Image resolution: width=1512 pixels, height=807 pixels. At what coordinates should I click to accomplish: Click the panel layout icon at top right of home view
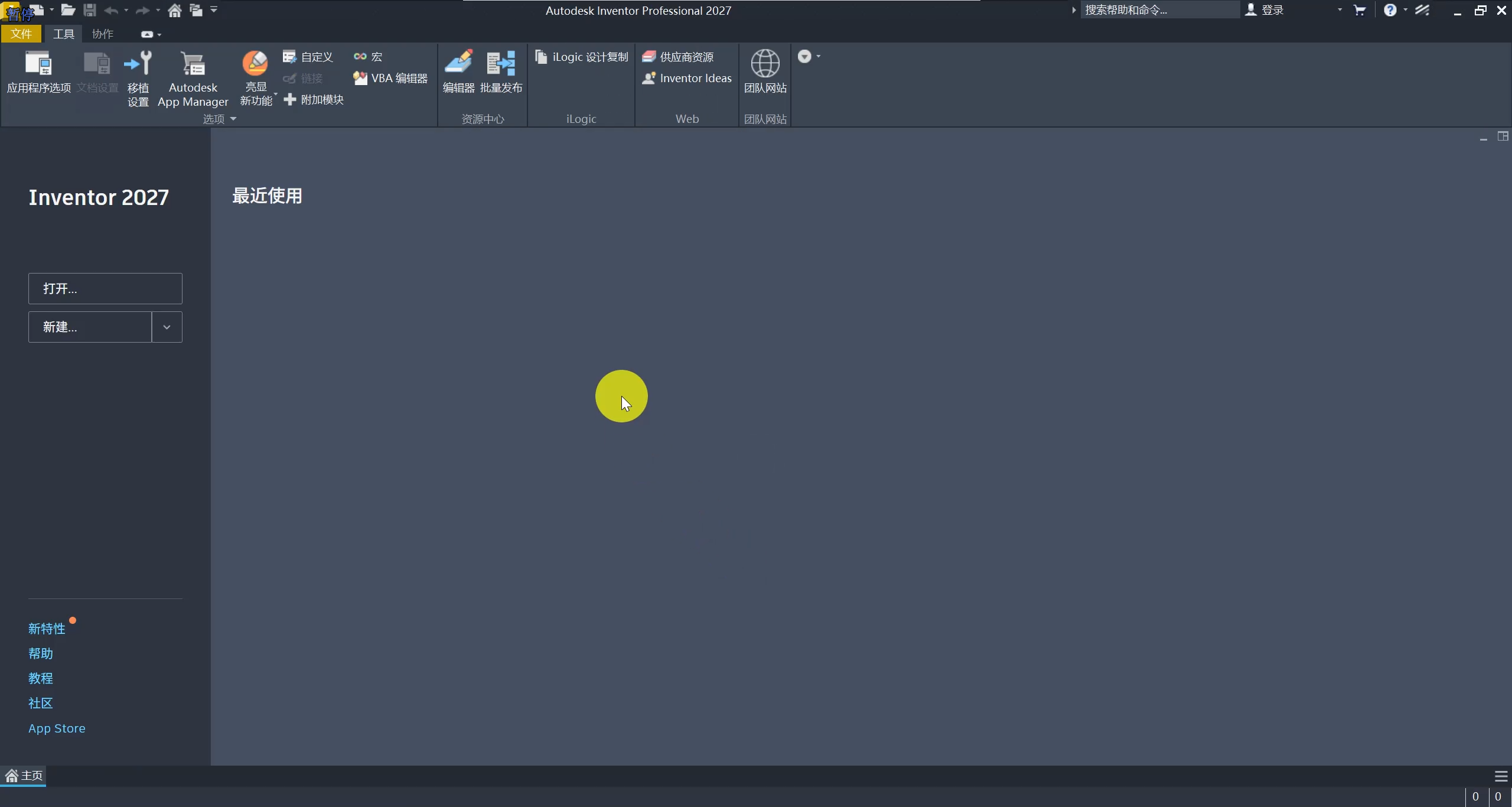coord(1503,136)
